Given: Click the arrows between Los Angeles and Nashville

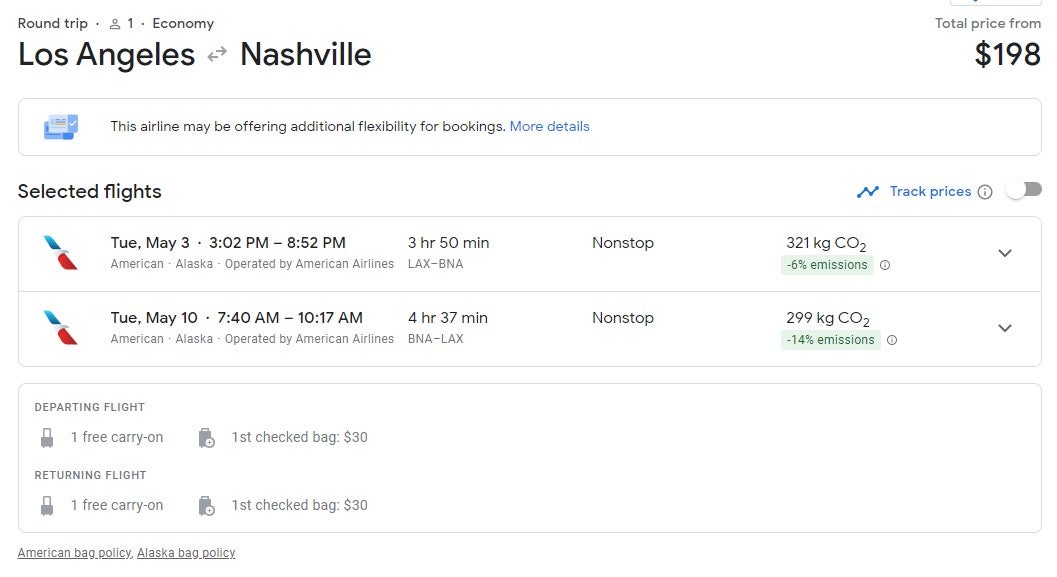Looking at the screenshot, I should tap(218, 55).
